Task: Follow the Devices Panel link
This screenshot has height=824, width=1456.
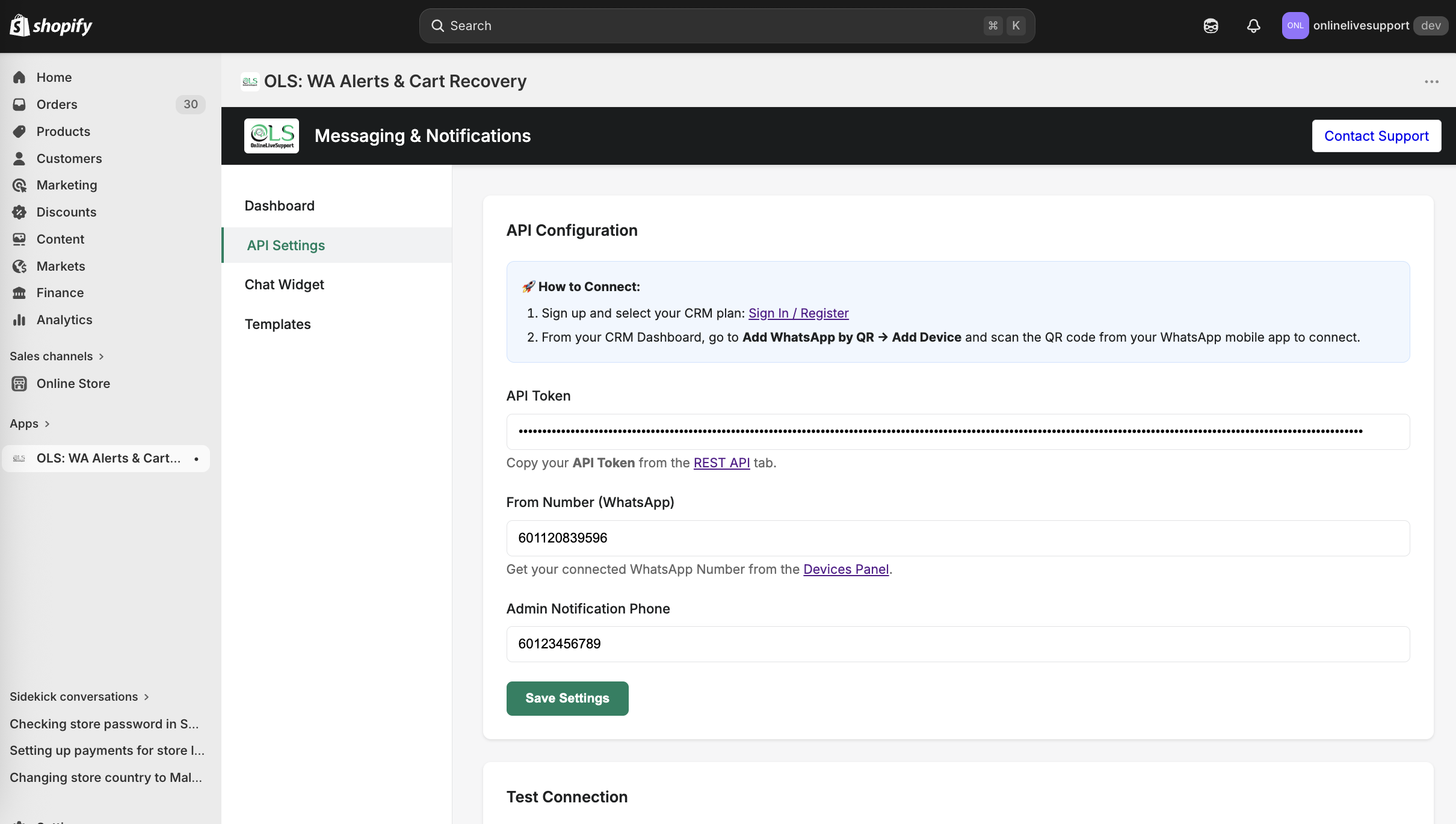Action: [x=846, y=570]
